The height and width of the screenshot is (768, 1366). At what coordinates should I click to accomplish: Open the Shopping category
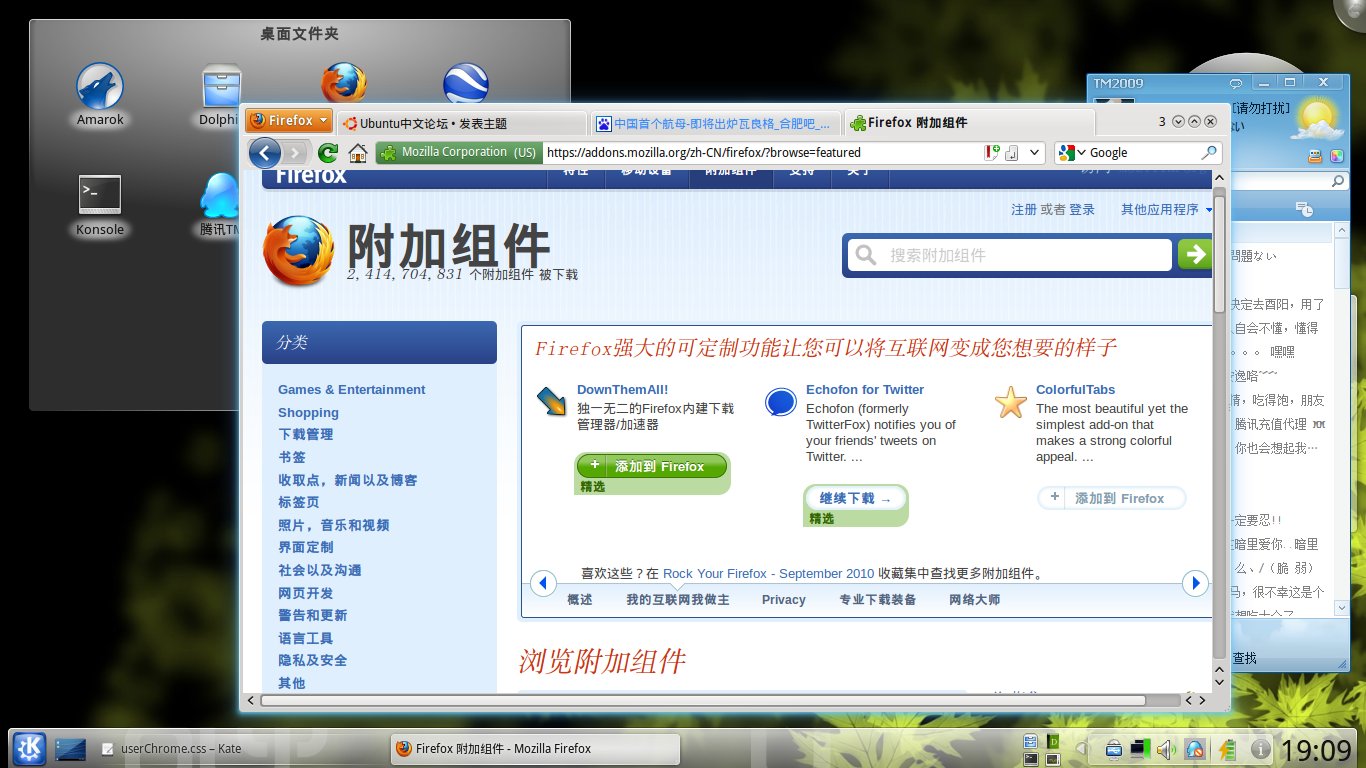coord(308,412)
